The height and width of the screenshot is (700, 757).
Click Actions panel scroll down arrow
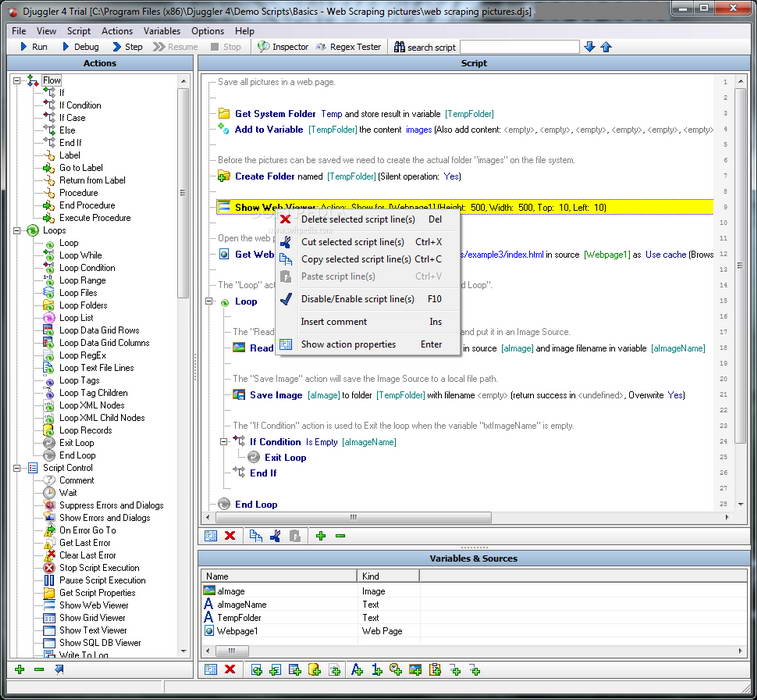[183, 651]
